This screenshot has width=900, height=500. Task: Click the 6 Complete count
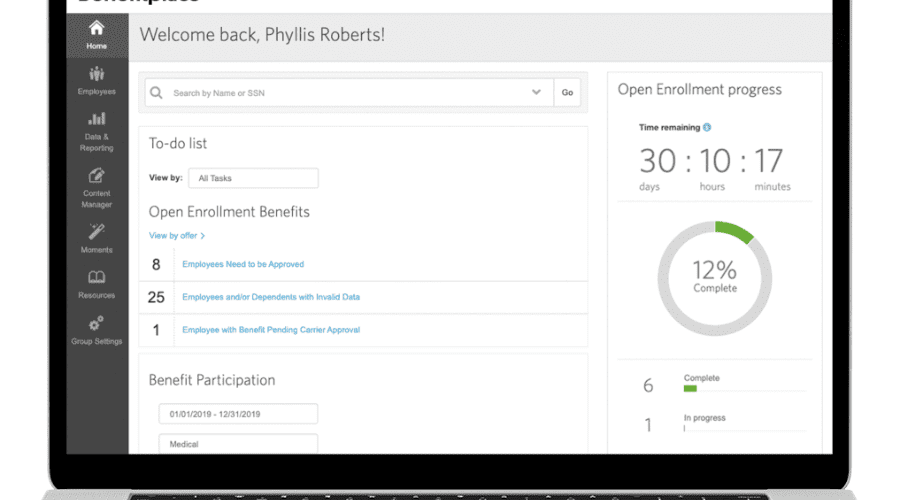click(648, 385)
